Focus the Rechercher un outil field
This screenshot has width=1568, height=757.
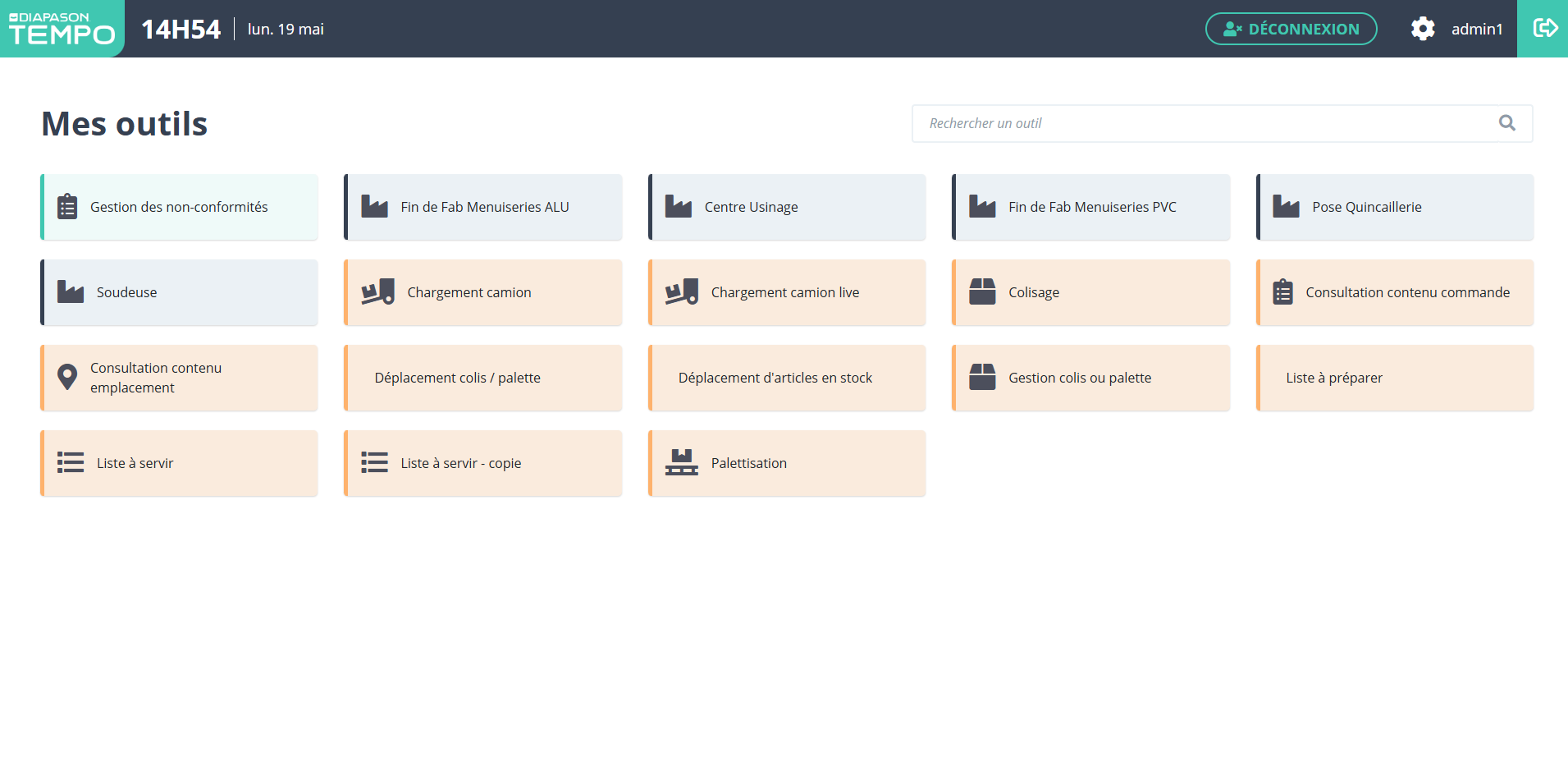pyautogui.click(x=1206, y=123)
